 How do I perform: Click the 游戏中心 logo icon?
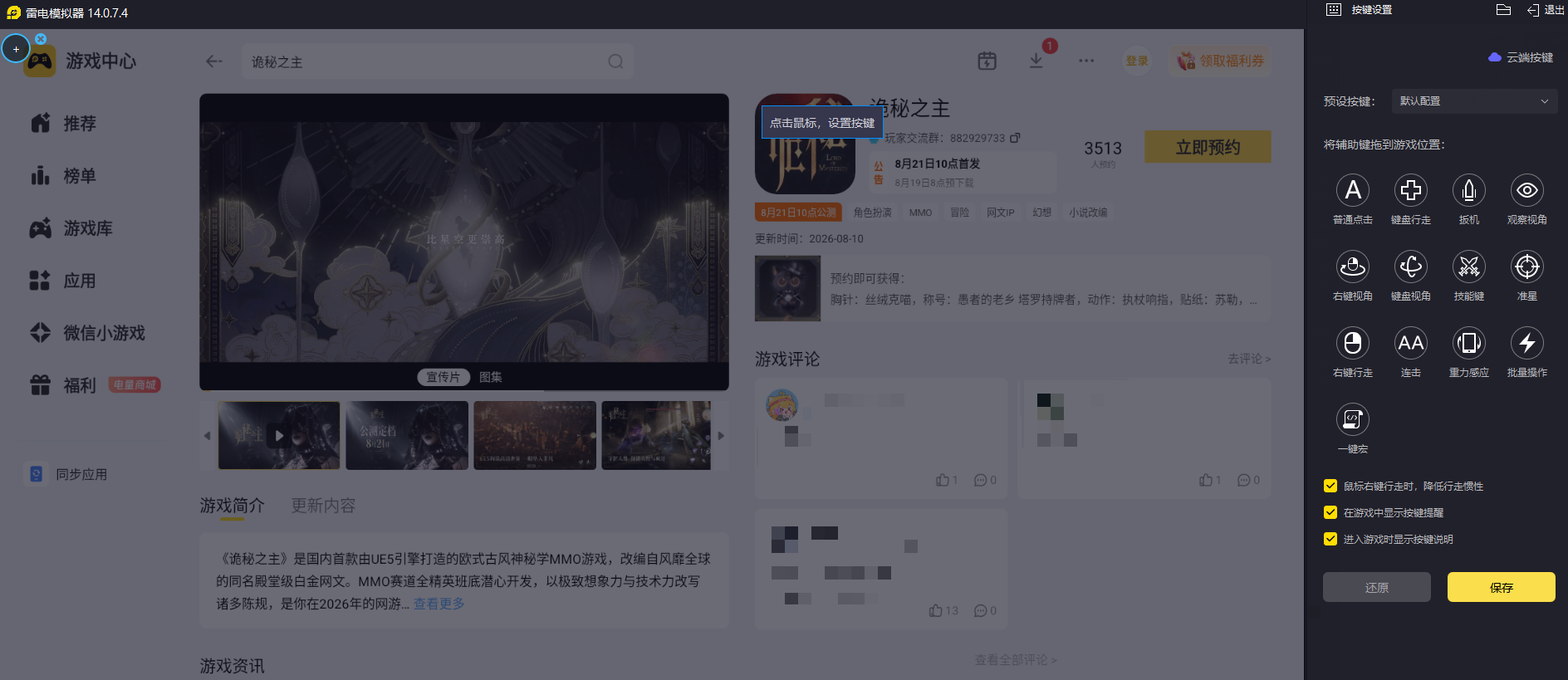[x=40, y=61]
